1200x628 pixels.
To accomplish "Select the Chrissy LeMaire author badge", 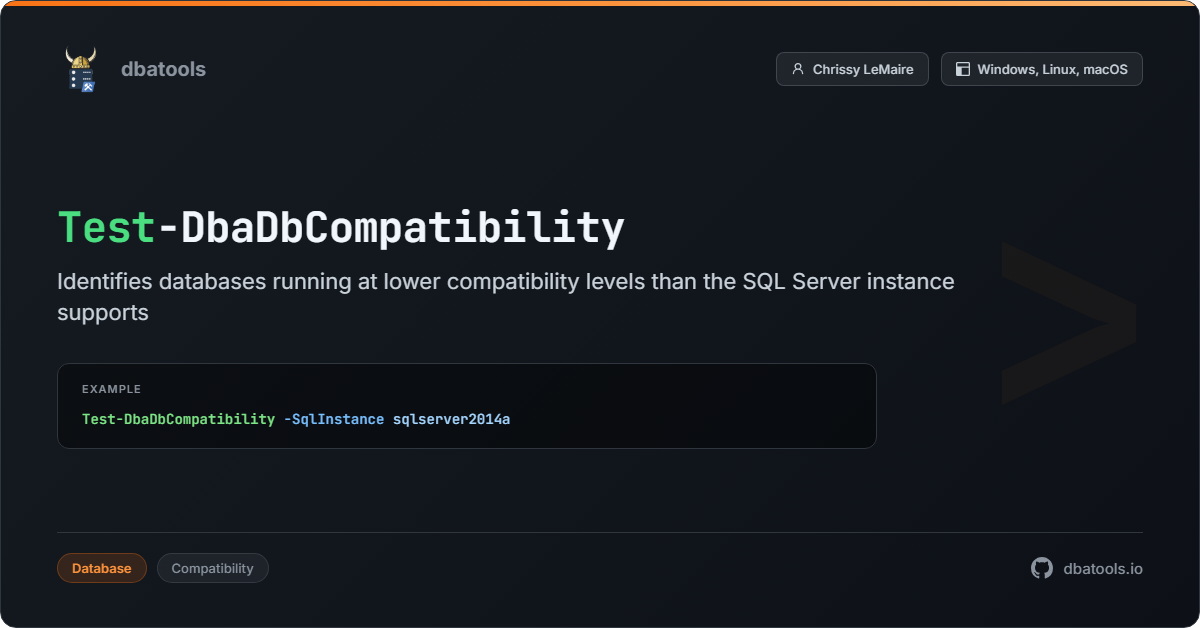I will pos(852,69).
